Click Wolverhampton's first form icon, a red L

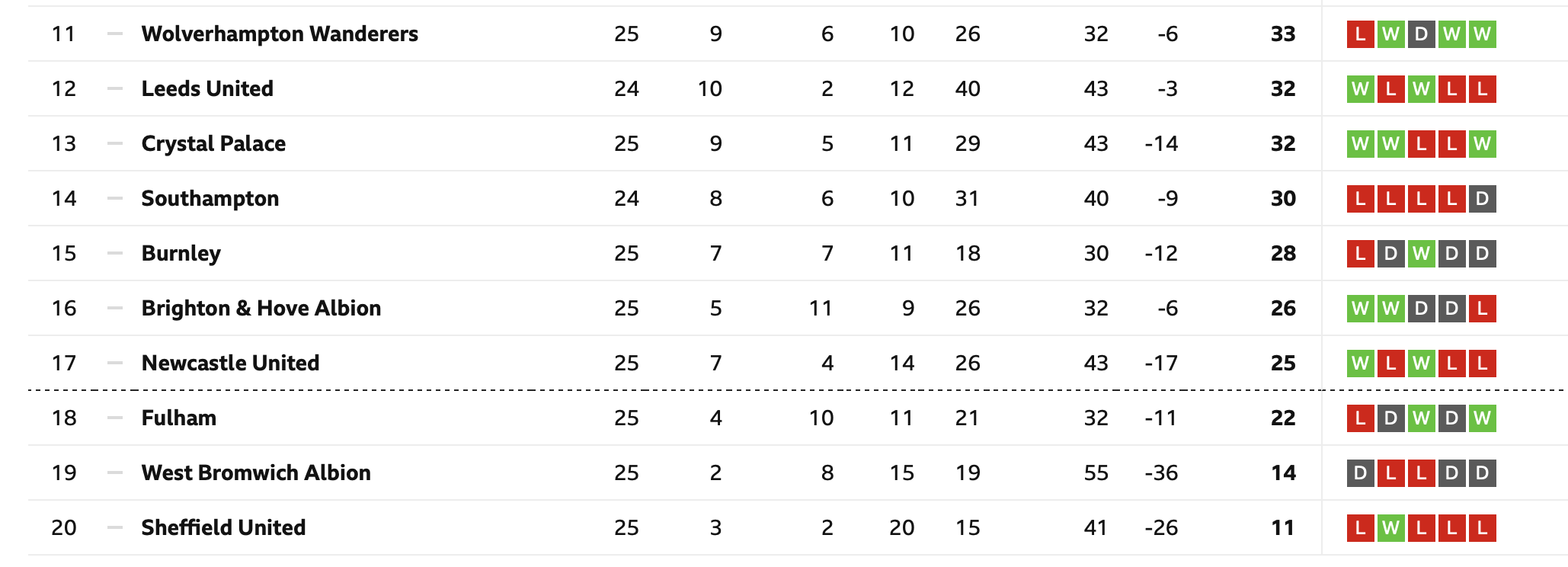(x=1361, y=34)
